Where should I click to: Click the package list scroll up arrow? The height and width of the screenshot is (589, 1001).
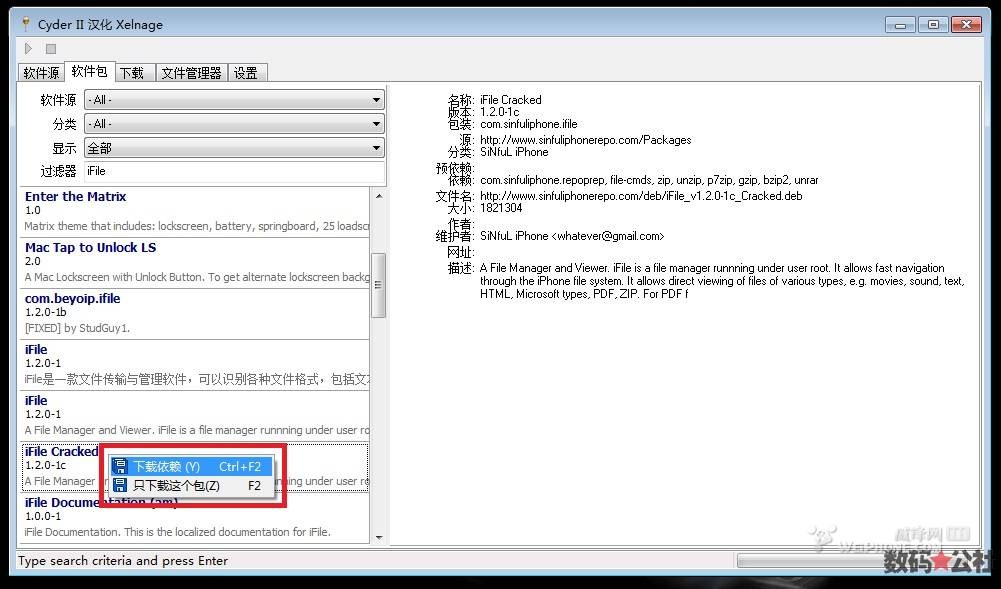click(379, 196)
